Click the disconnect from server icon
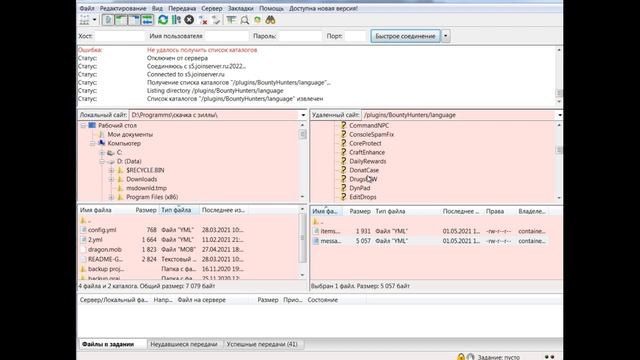Image resolution: width=640 pixels, height=360 pixels. point(202,20)
